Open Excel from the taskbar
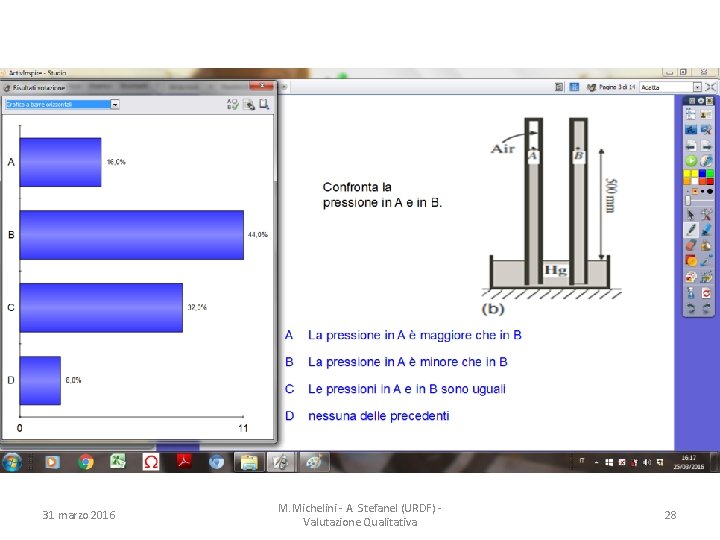 [118, 461]
